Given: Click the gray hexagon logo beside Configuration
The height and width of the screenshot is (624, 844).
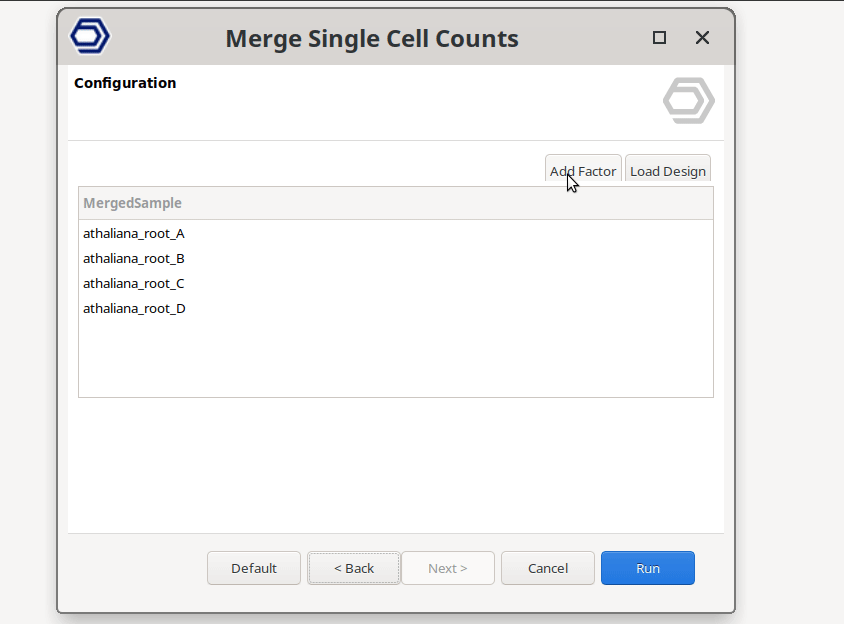Looking at the screenshot, I should (x=688, y=101).
